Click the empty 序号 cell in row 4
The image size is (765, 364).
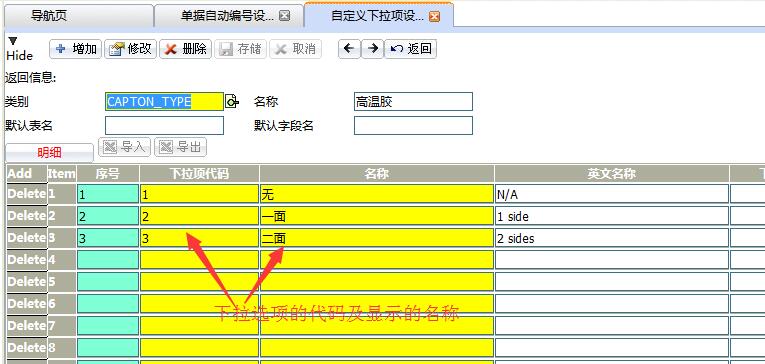point(108,260)
